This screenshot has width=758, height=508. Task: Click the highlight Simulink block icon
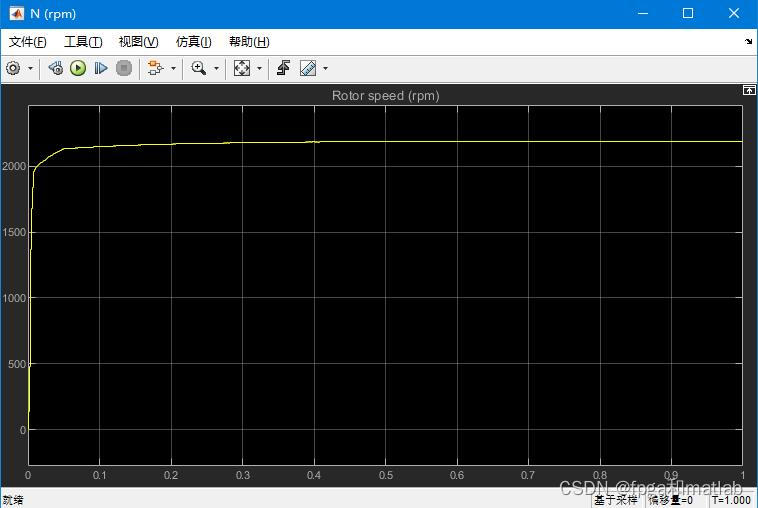[155, 68]
